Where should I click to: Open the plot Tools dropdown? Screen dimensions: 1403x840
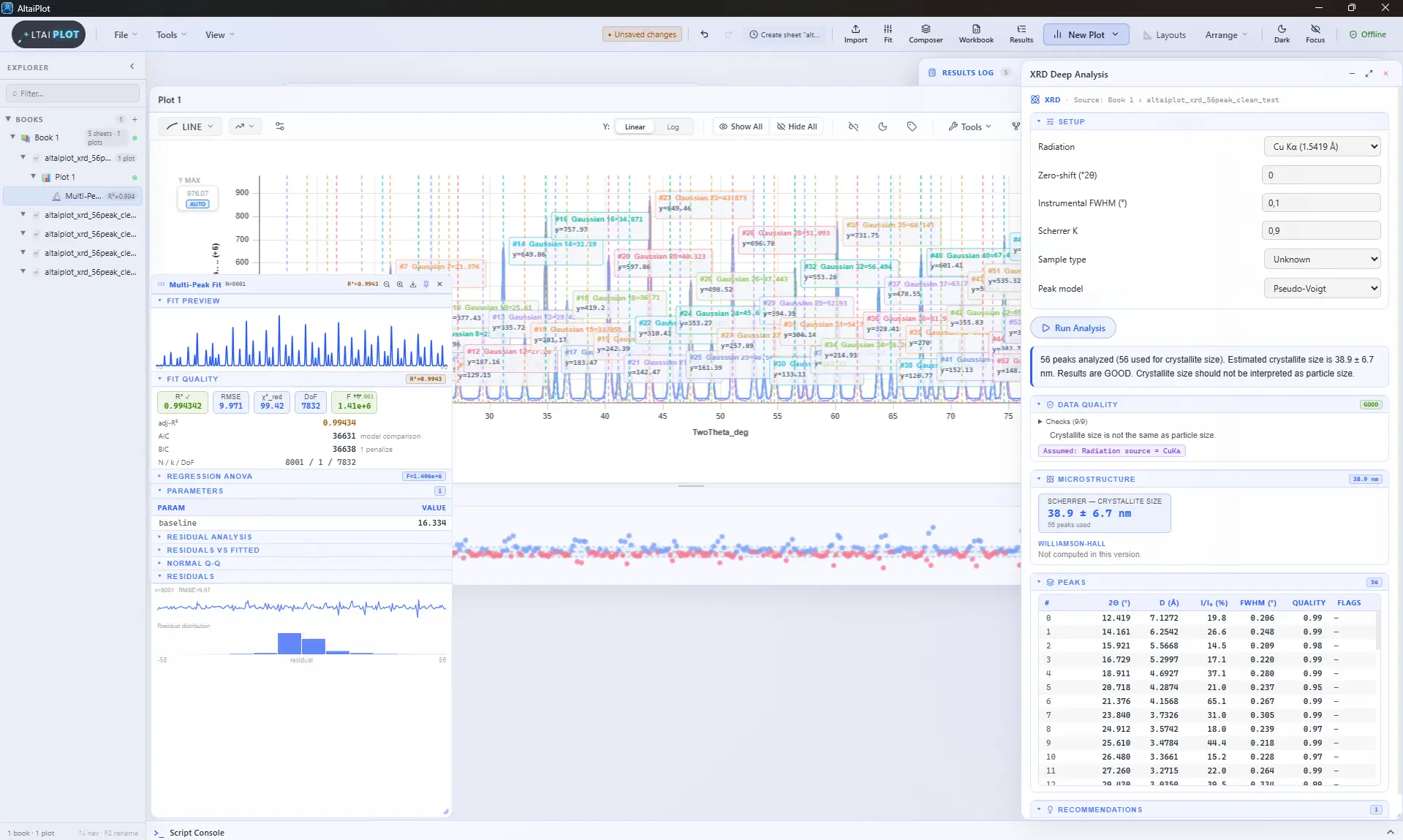coord(969,126)
